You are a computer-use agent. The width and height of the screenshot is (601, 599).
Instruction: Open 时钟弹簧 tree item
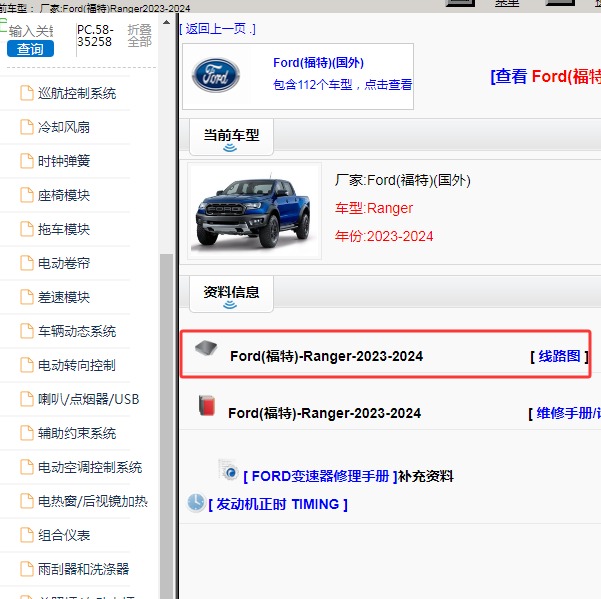(64, 161)
